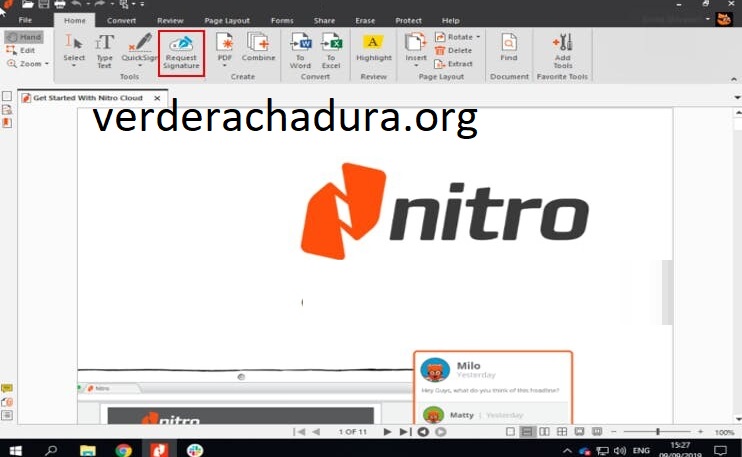742x457 pixels.
Task: Click Delete pages
Action: (453, 50)
